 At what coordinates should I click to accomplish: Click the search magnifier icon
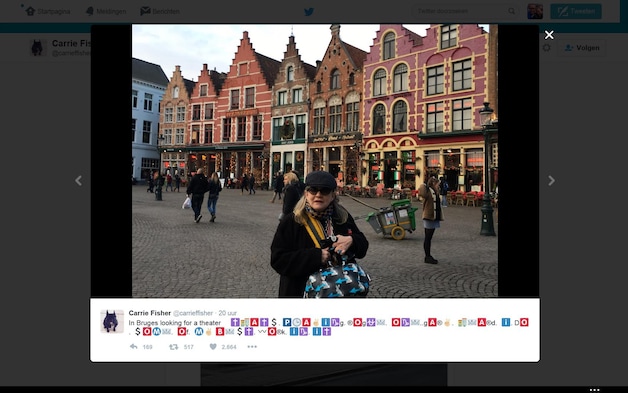click(511, 11)
